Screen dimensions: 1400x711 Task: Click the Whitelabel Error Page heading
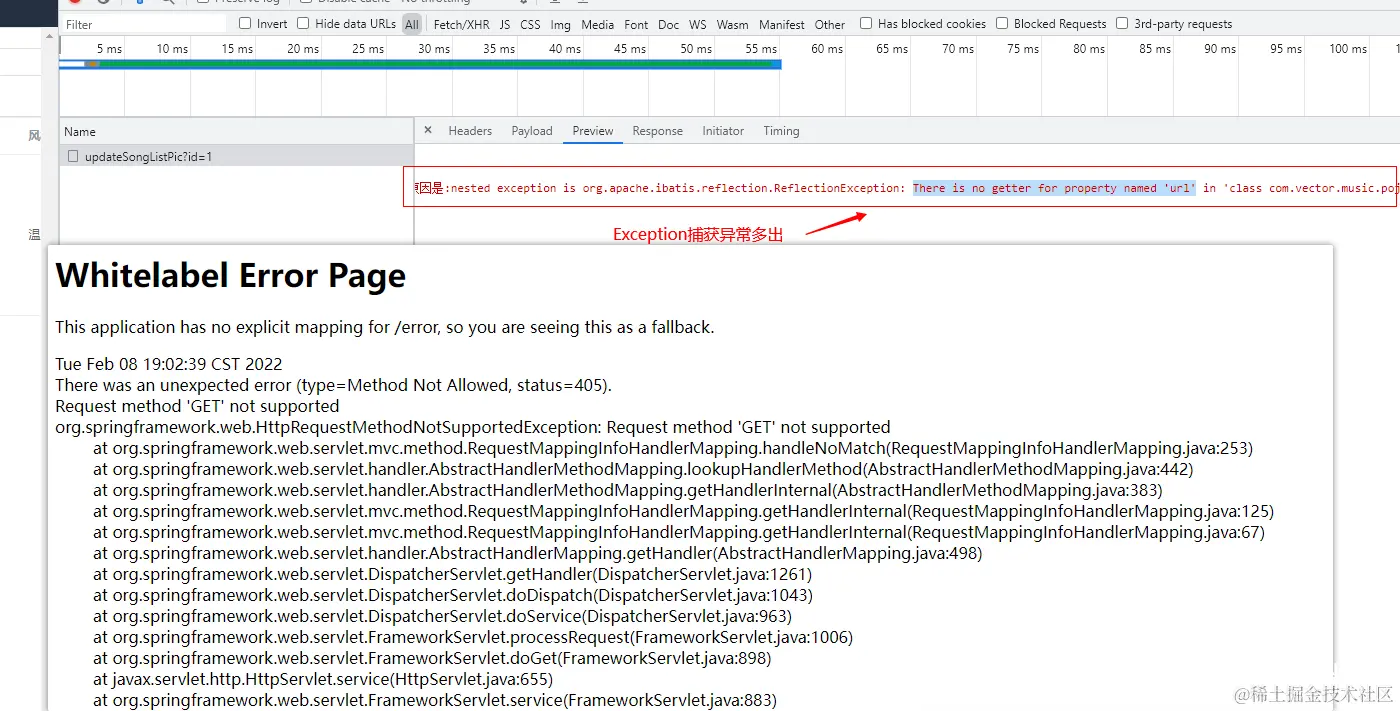(x=231, y=275)
